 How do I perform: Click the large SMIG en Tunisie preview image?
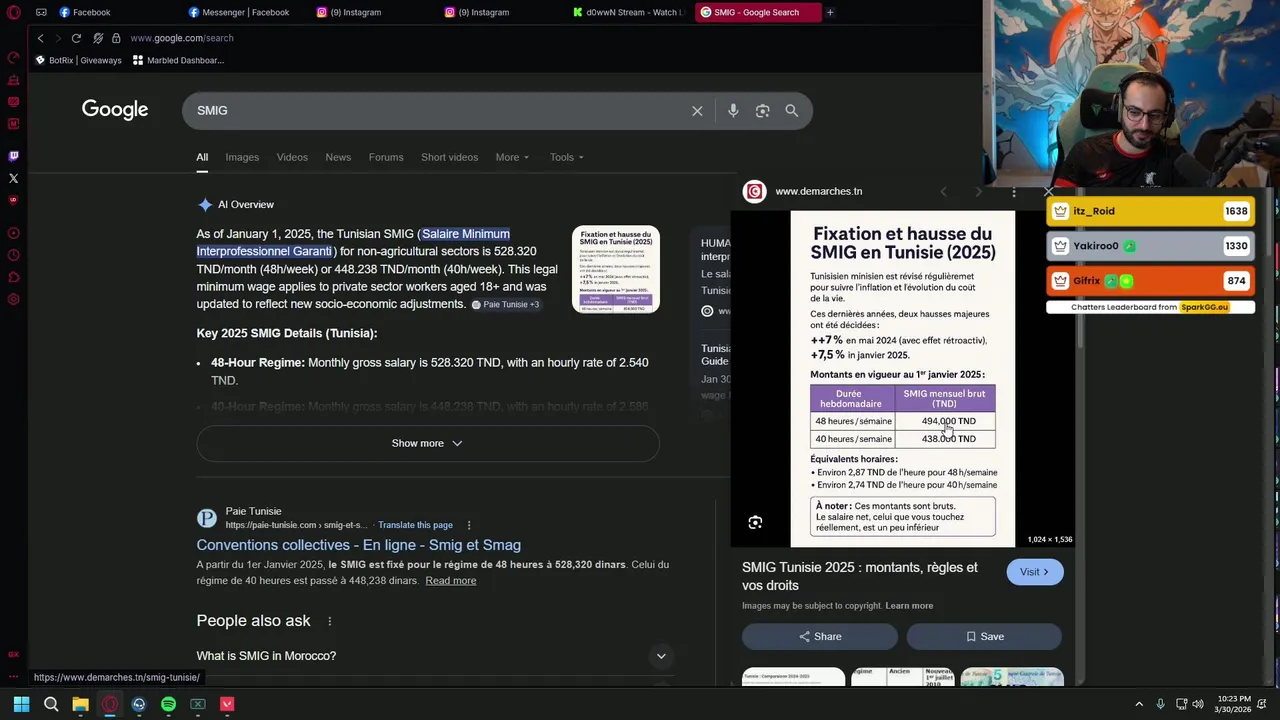903,378
